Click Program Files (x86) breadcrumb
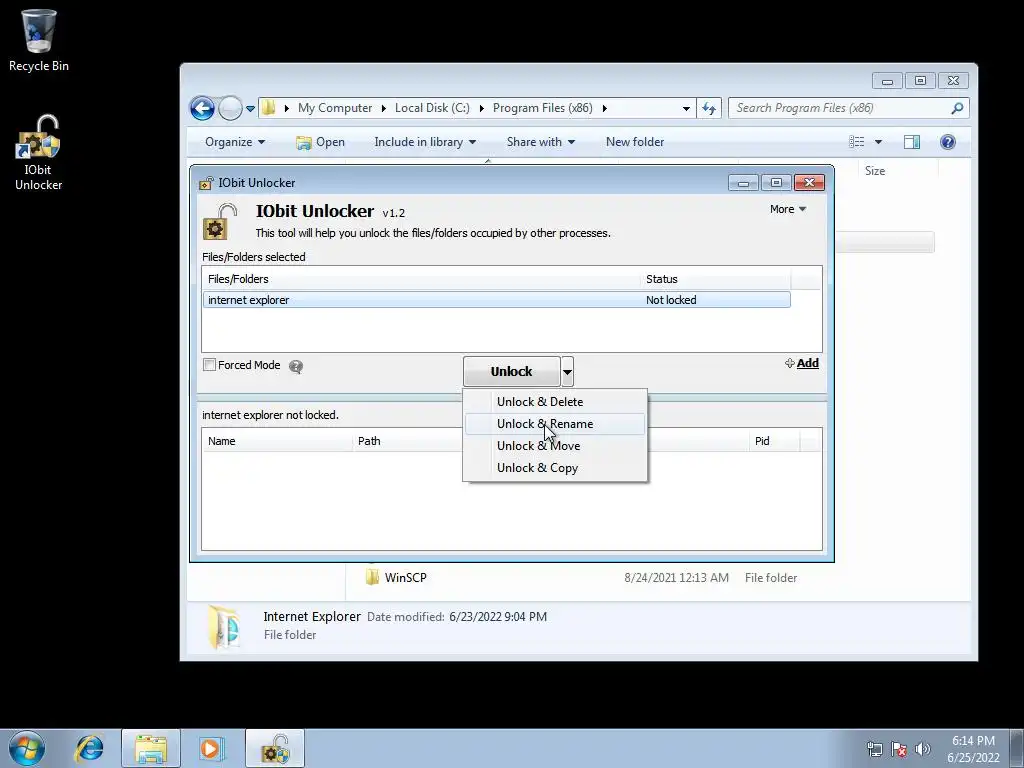This screenshot has width=1024, height=768. [x=542, y=108]
